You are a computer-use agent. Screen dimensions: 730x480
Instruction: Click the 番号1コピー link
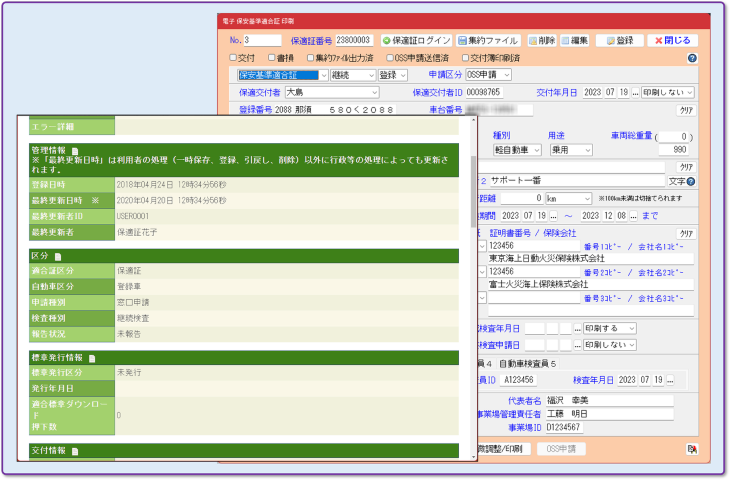click(602, 247)
